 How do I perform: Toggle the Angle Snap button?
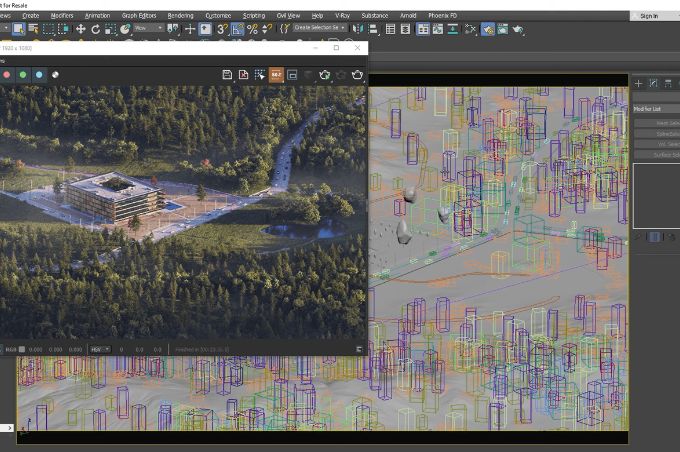(x=237, y=29)
